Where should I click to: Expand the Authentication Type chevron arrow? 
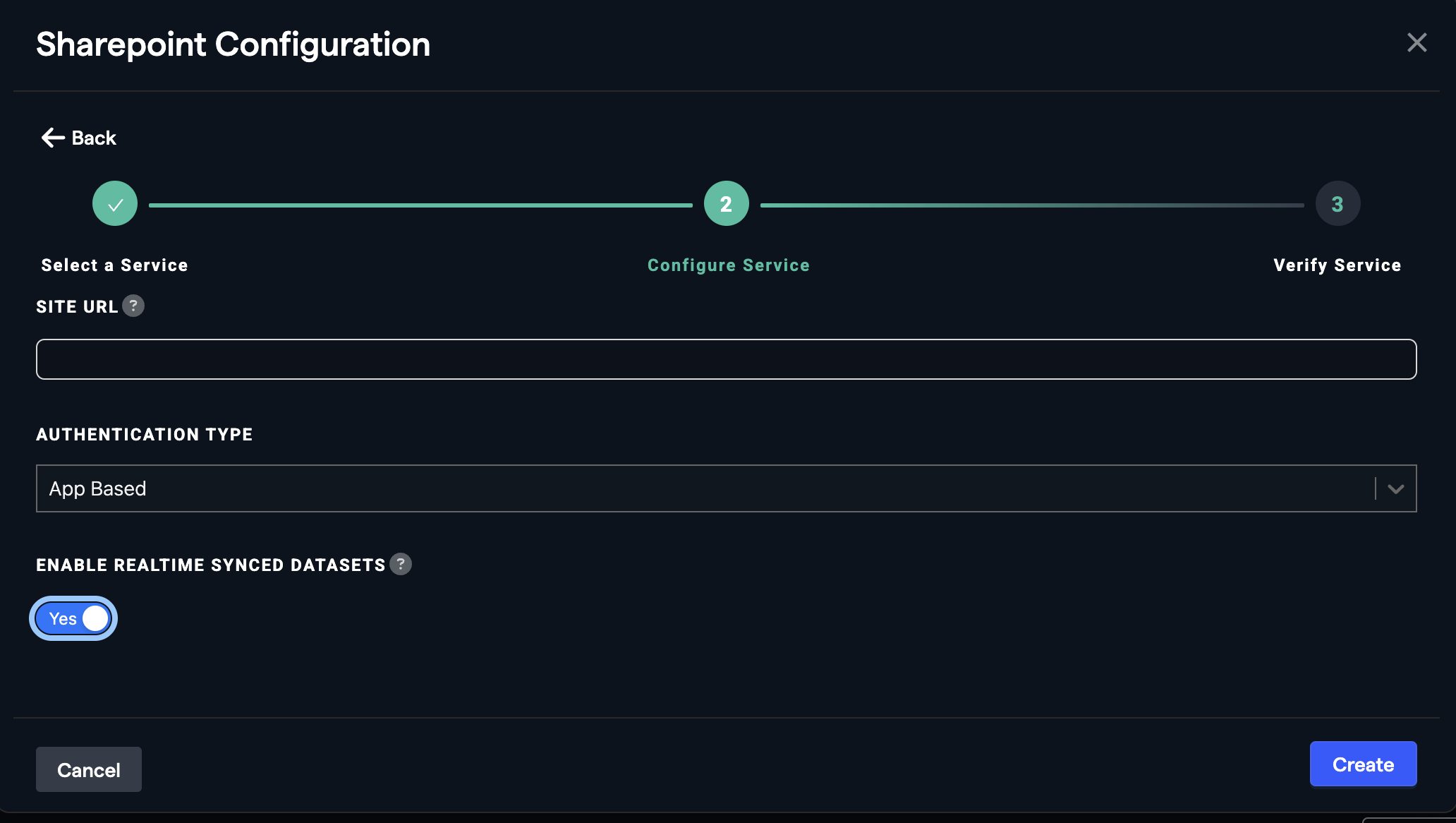1395,488
